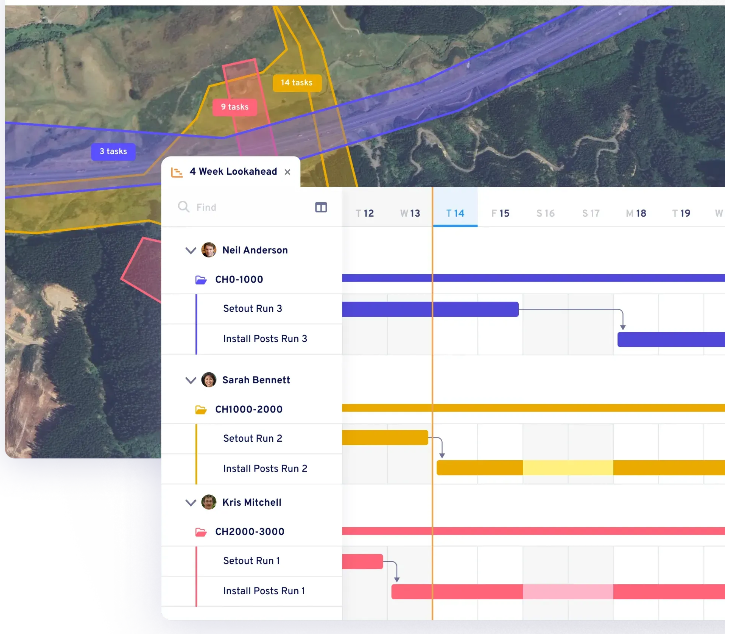Close the 4 Week Lookahead tab
The width and height of the screenshot is (732, 634).
pos(288,172)
